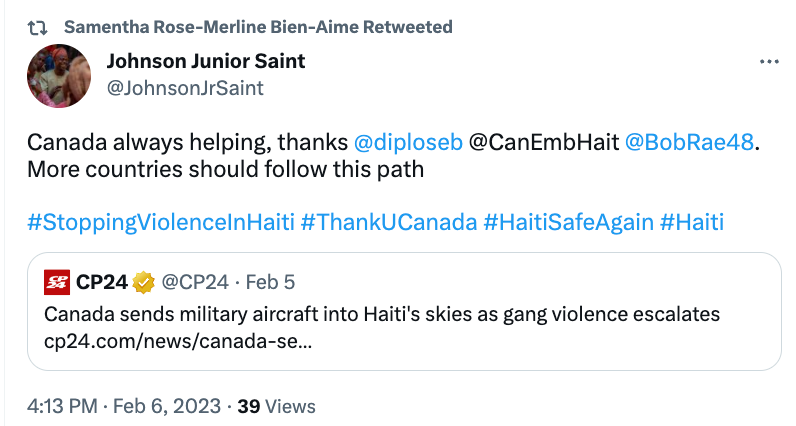The height and width of the screenshot is (426, 796).
Task: Click Samentha Rose-Merline Bien-Aime Retweeted label
Action: (257, 27)
